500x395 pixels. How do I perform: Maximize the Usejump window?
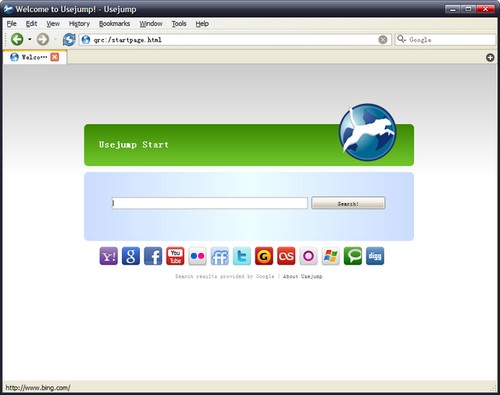tap(468, 9)
